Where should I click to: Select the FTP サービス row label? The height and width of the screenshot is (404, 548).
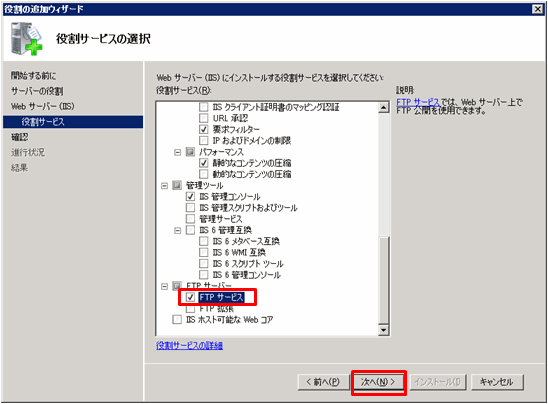coord(221,297)
